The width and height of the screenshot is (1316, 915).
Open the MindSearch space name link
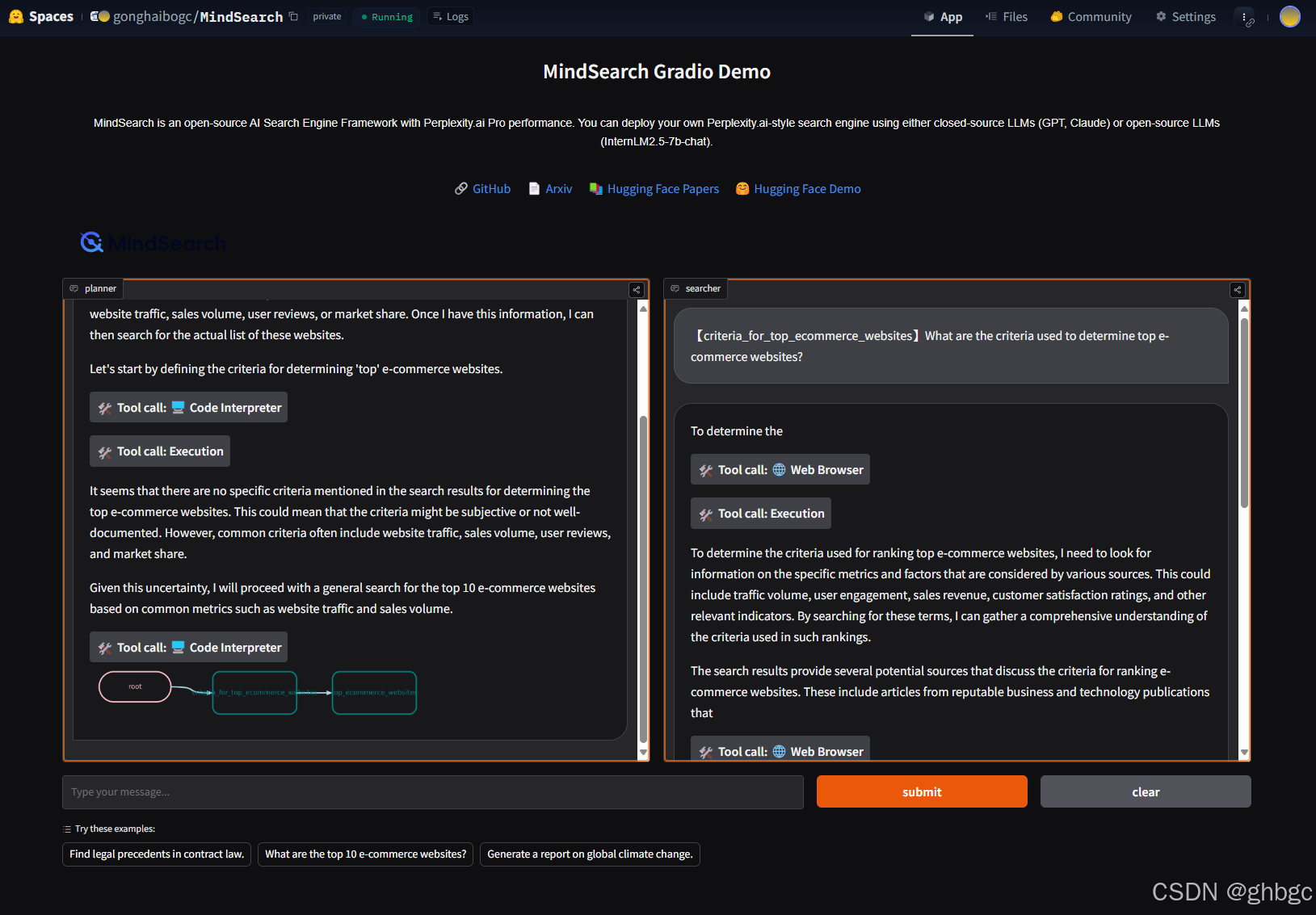click(x=242, y=16)
